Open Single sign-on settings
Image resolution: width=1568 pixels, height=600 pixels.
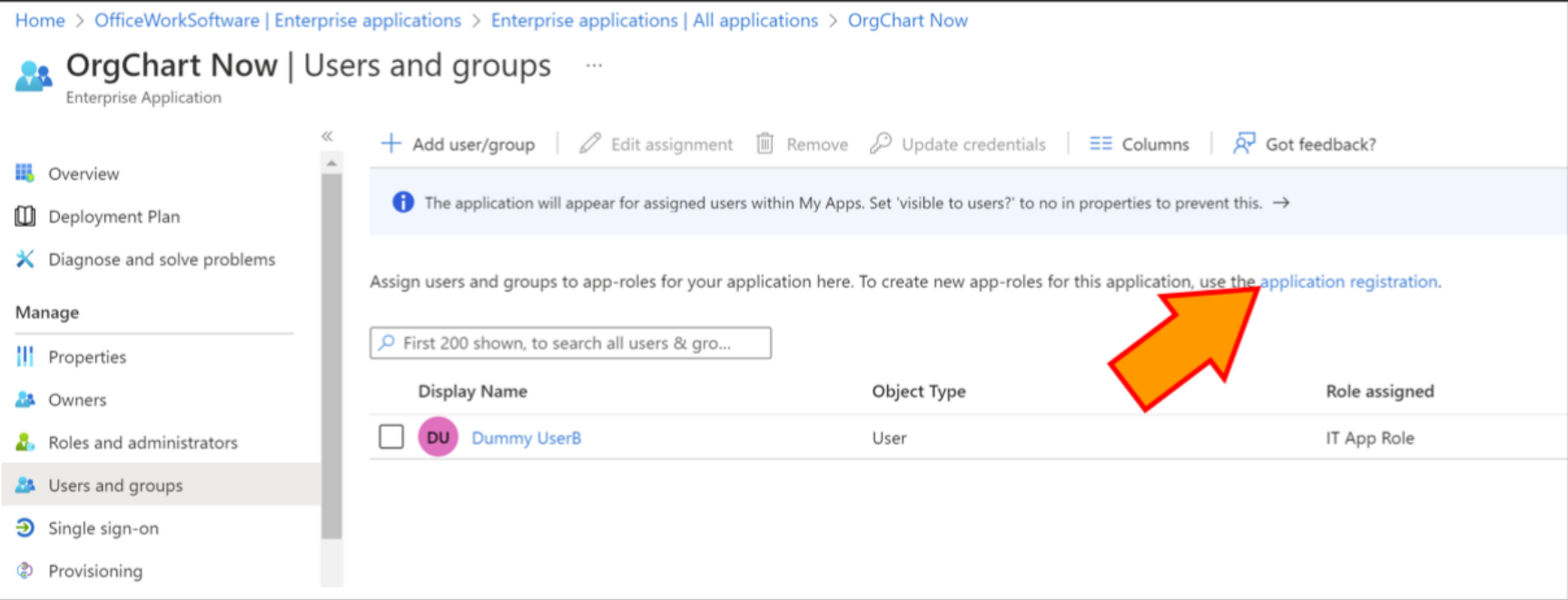[104, 528]
